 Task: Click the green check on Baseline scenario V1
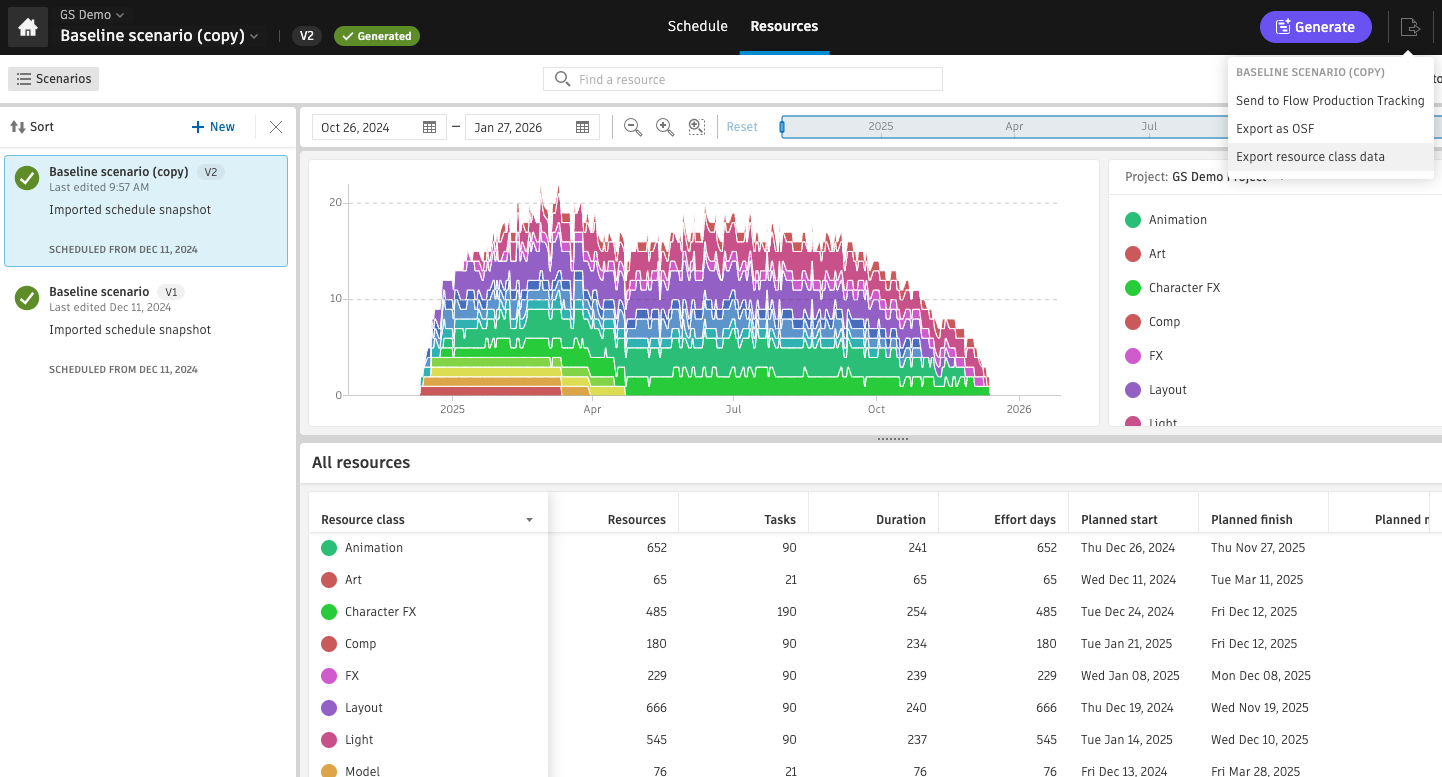pyautogui.click(x=27, y=298)
